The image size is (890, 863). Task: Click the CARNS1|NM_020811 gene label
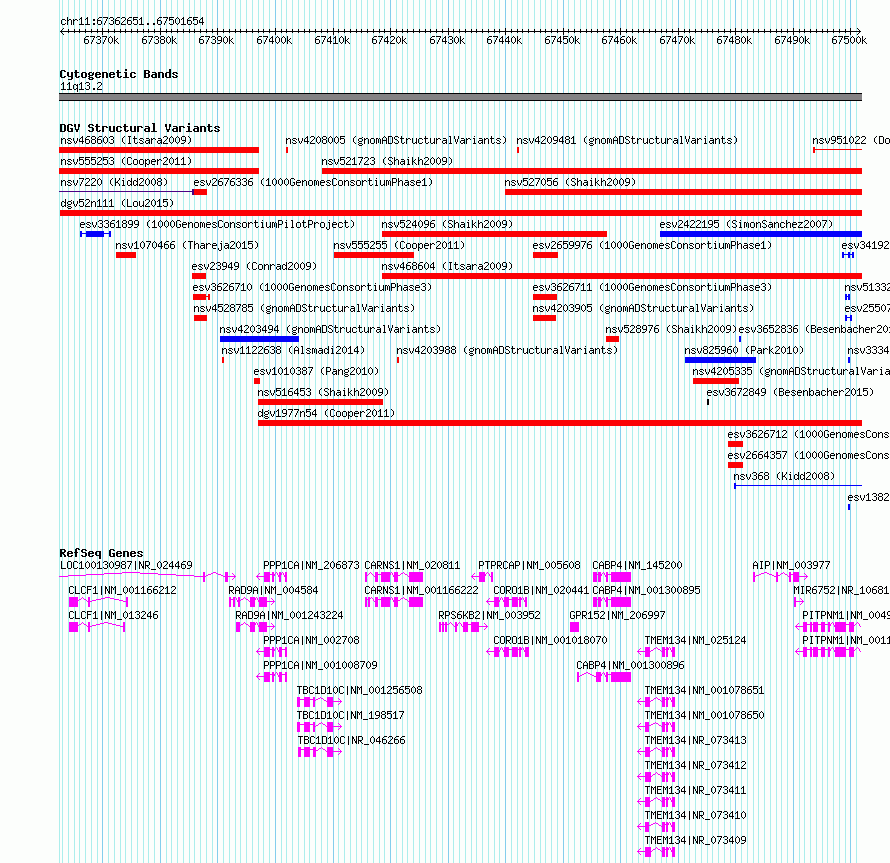pos(412,565)
